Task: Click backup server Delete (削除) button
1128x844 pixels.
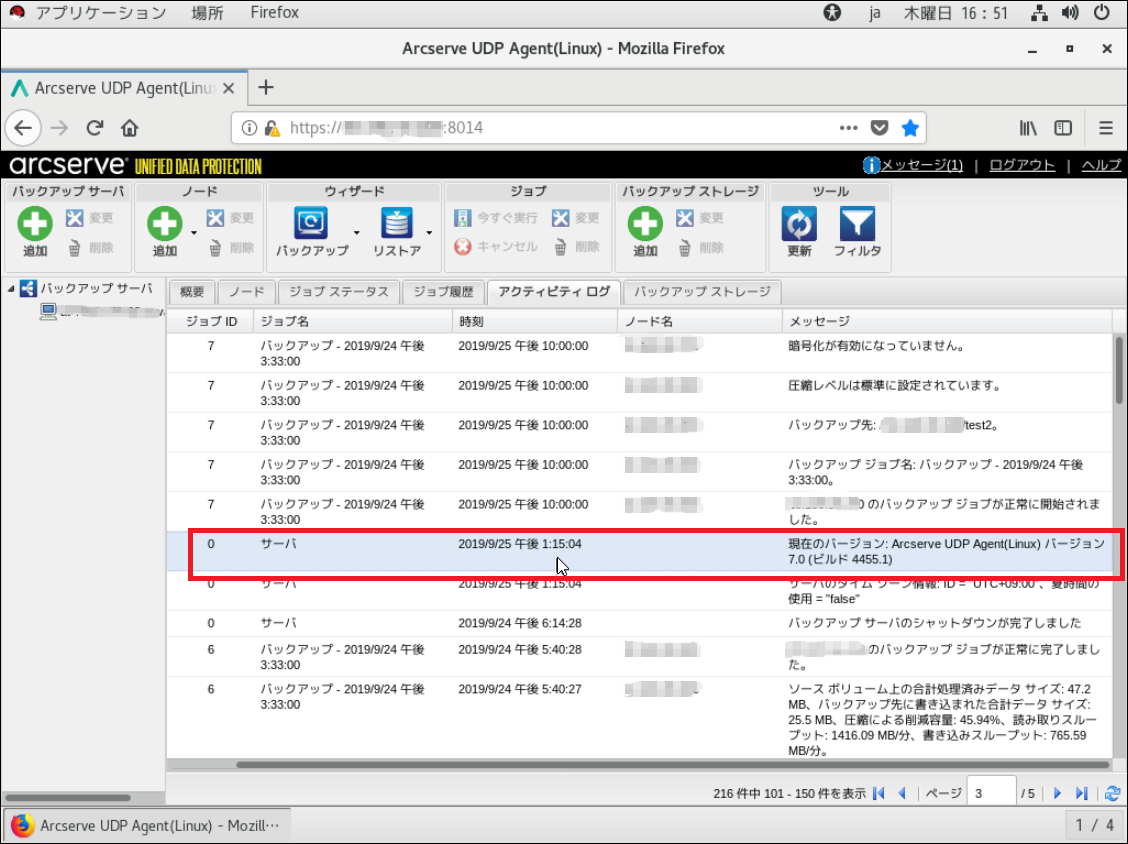Action: pos(91,248)
